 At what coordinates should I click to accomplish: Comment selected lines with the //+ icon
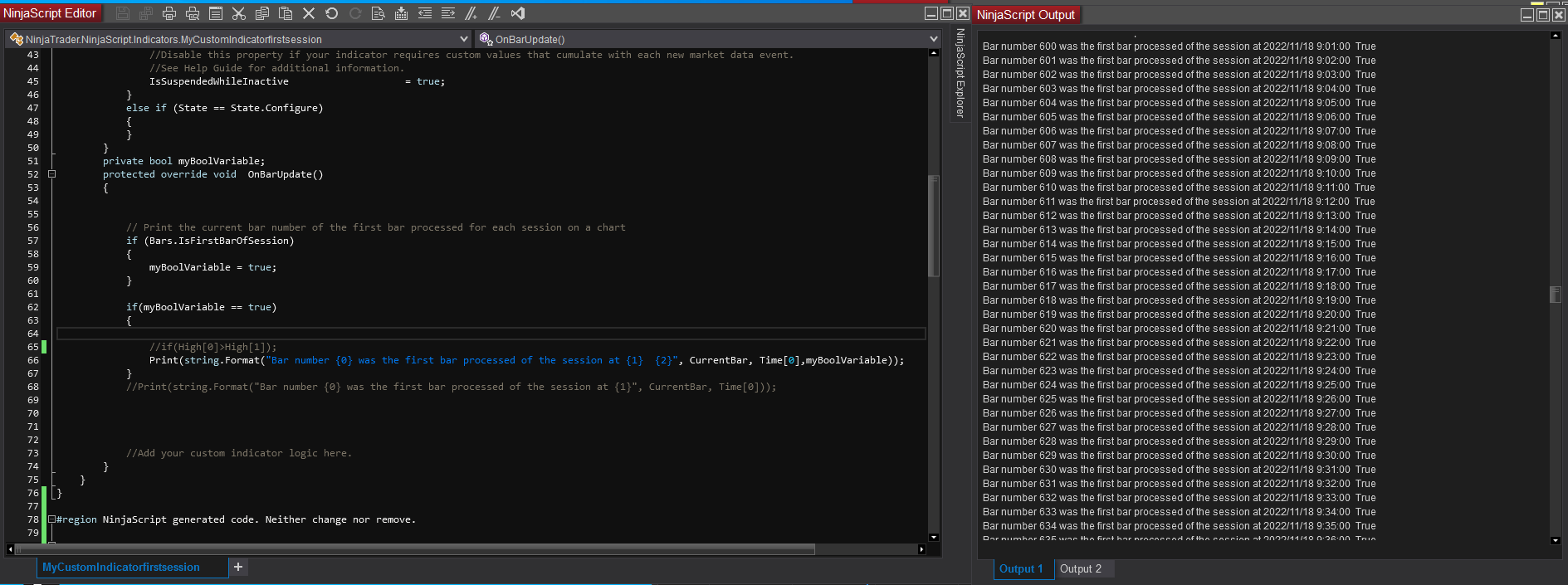[471, 13]
